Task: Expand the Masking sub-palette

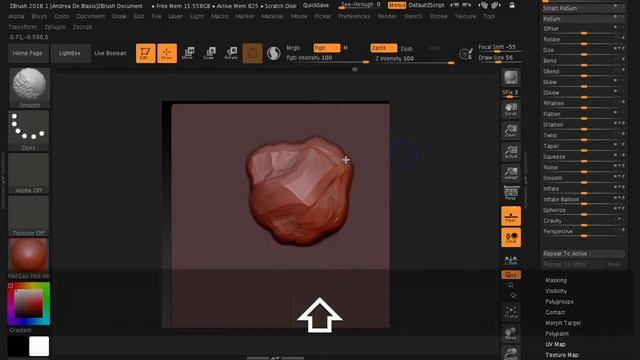Action: pos(556,280)
